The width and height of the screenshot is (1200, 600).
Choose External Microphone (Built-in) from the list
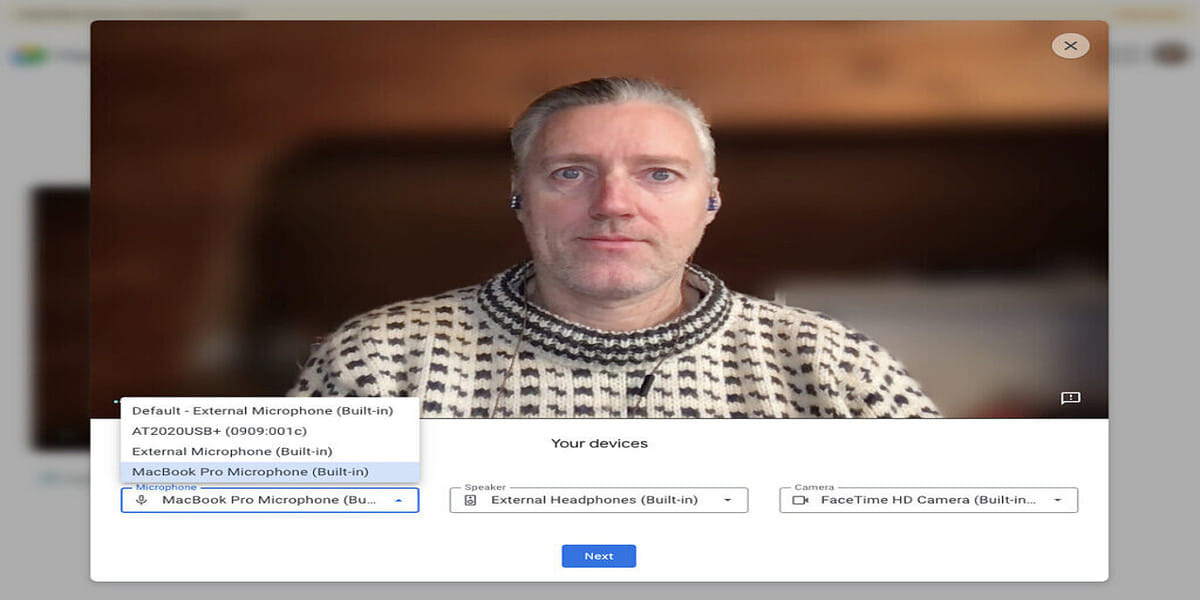(232, 451)
